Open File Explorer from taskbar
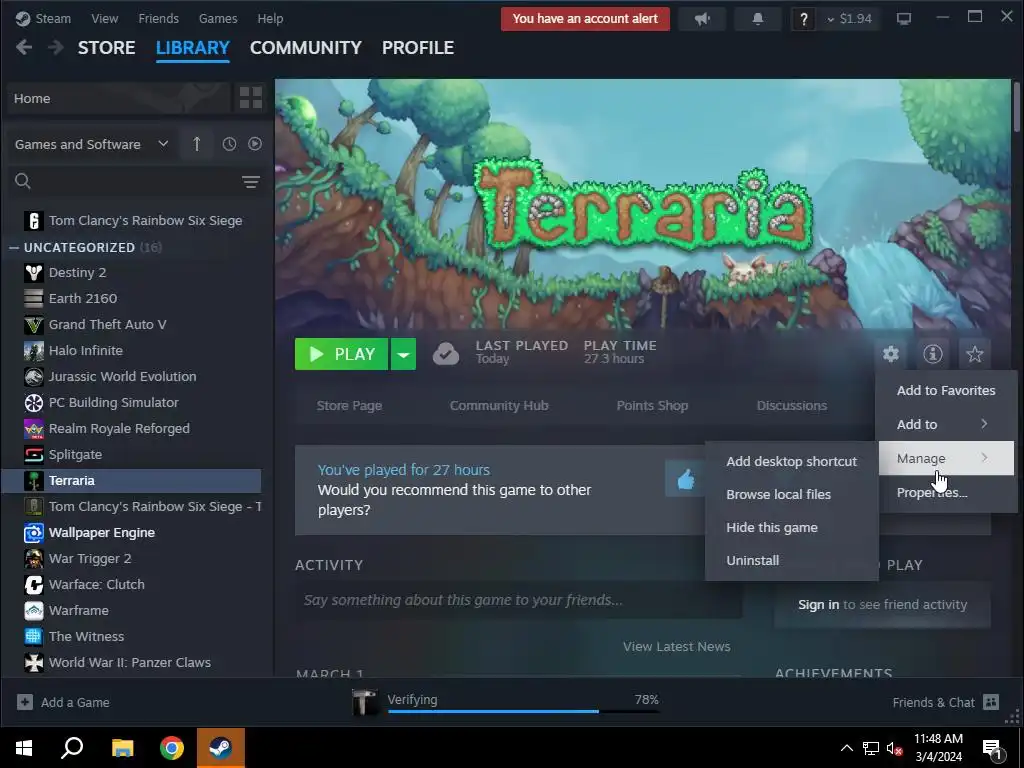This screenshot has width=1024, height=768. pos(122,748)
